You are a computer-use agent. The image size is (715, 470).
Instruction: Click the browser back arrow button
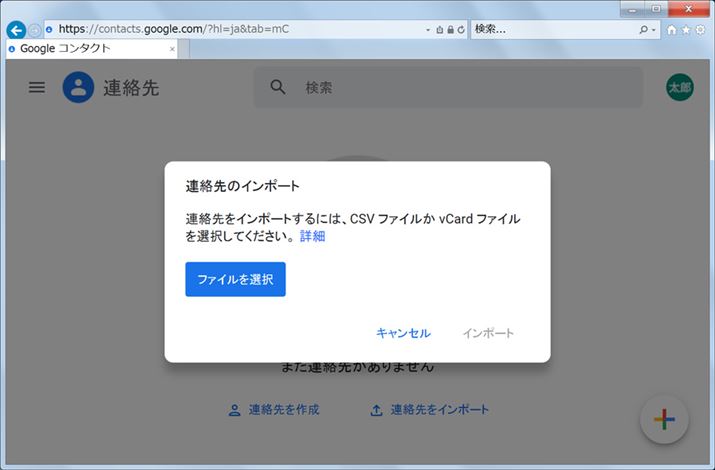15,30
